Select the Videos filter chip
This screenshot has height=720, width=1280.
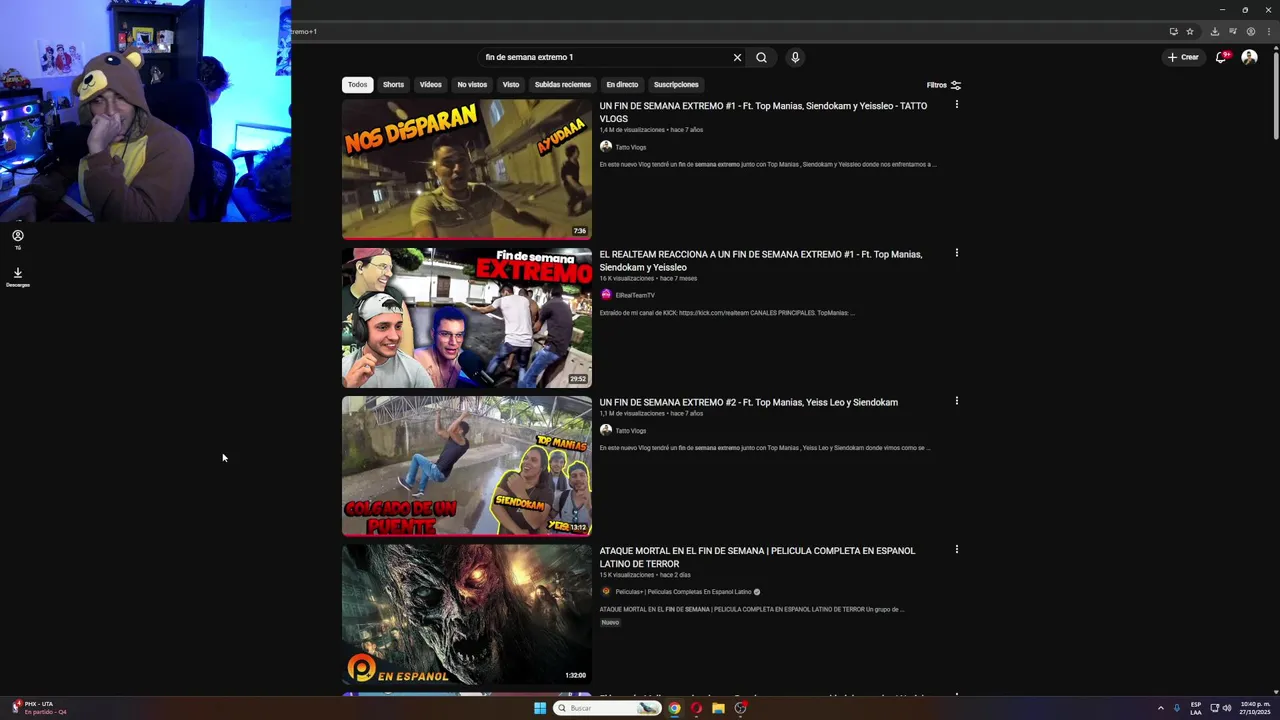430,85
